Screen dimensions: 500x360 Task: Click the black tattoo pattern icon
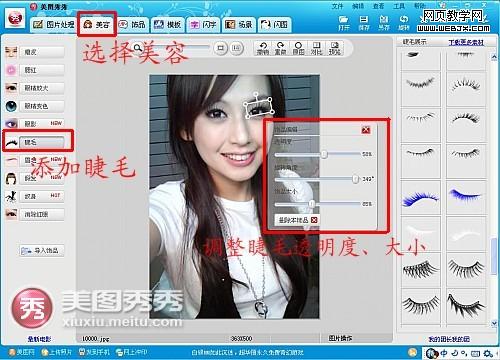[x=11, y=196]
